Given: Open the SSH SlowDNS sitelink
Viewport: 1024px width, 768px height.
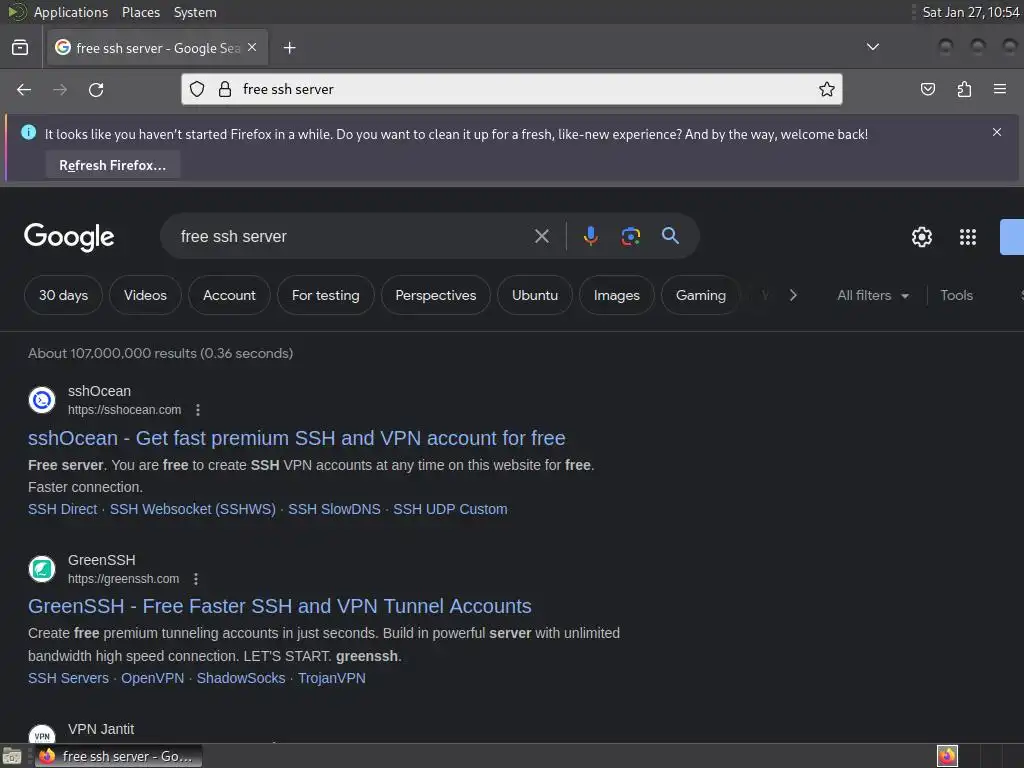Looking at the screenshot, I should pos(334,509).
